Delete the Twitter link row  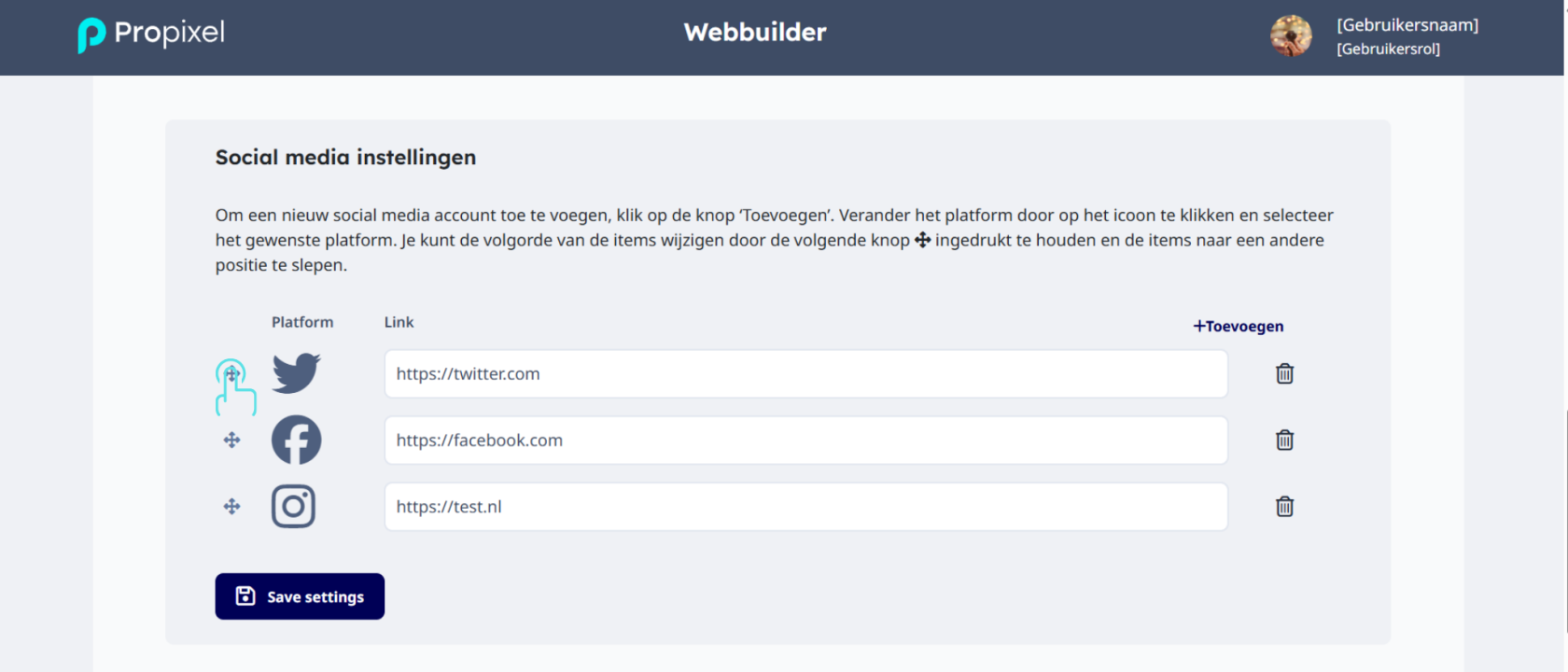coord(1284,373)
